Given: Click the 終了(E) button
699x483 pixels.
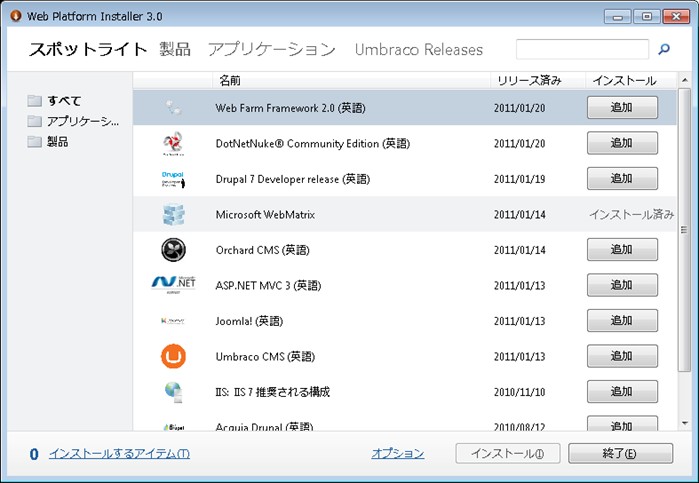Looking at the screenshot, I should [x=620, y=454].
